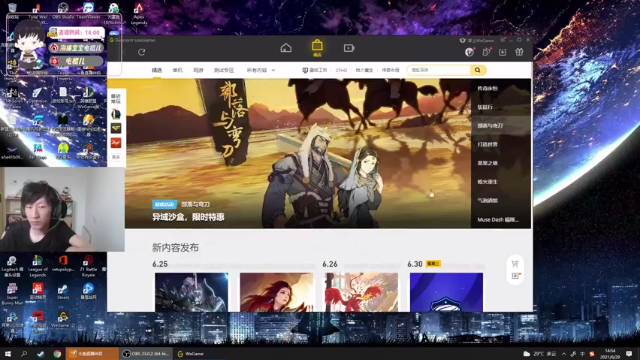Launch the CrossFire icon in recent-games sidebar
The height and width of the screenshot is (360, 640).
coord(116,128)
